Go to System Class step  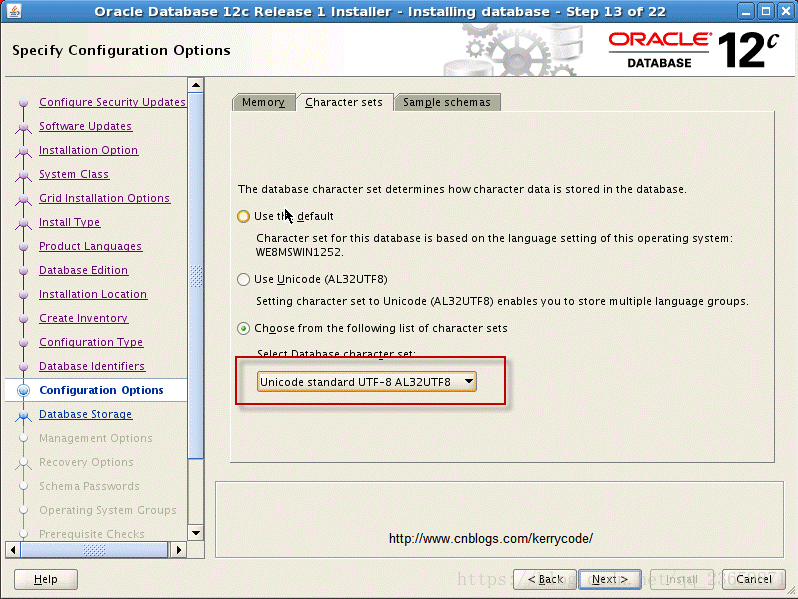(x=74, y=174)
